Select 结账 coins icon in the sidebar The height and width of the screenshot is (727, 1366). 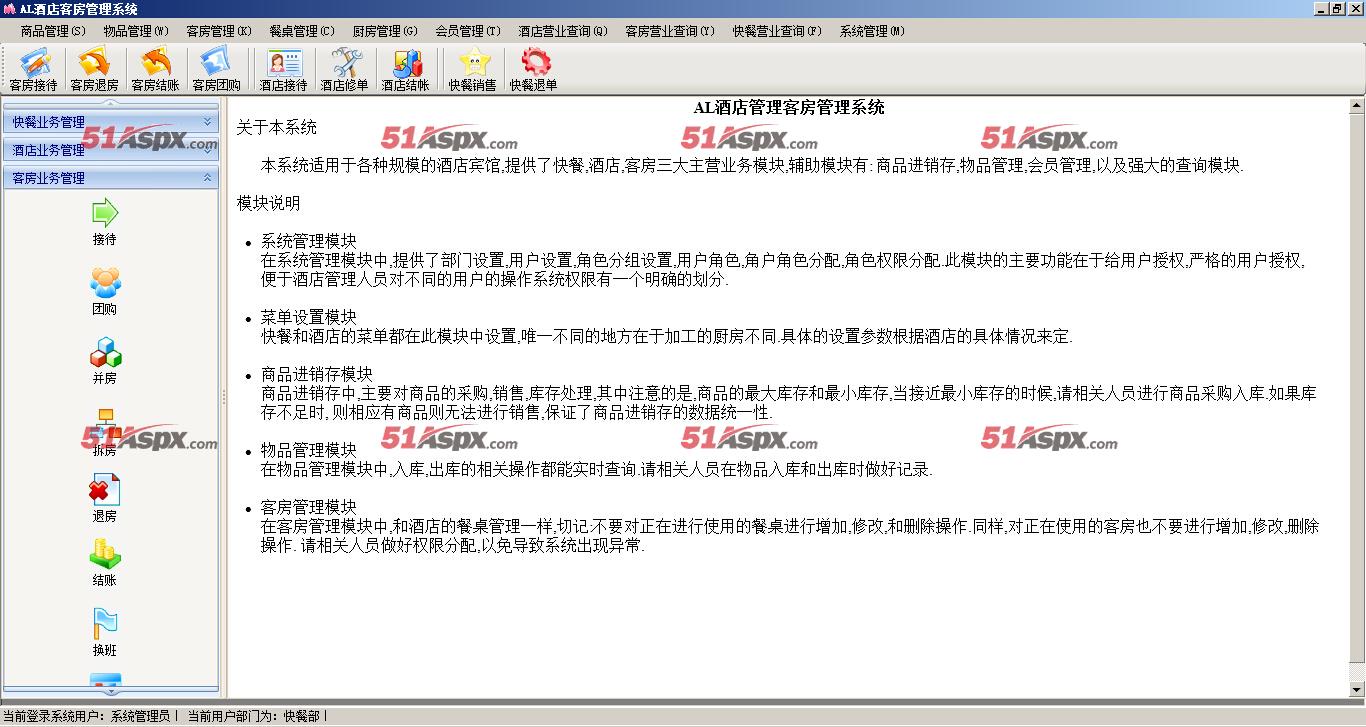pyautogui.click(x=104, y=563)
